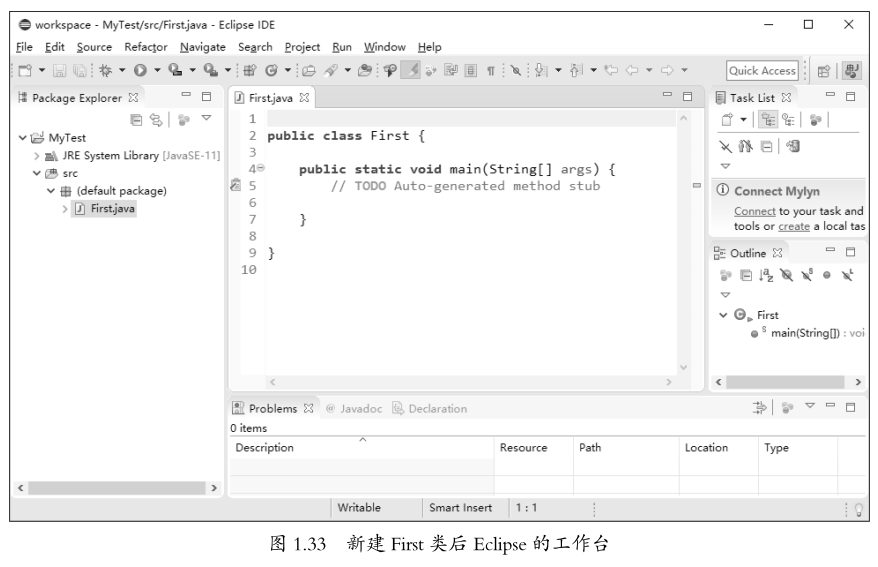
Task: Open the Source menu
Action: [94, 47]
